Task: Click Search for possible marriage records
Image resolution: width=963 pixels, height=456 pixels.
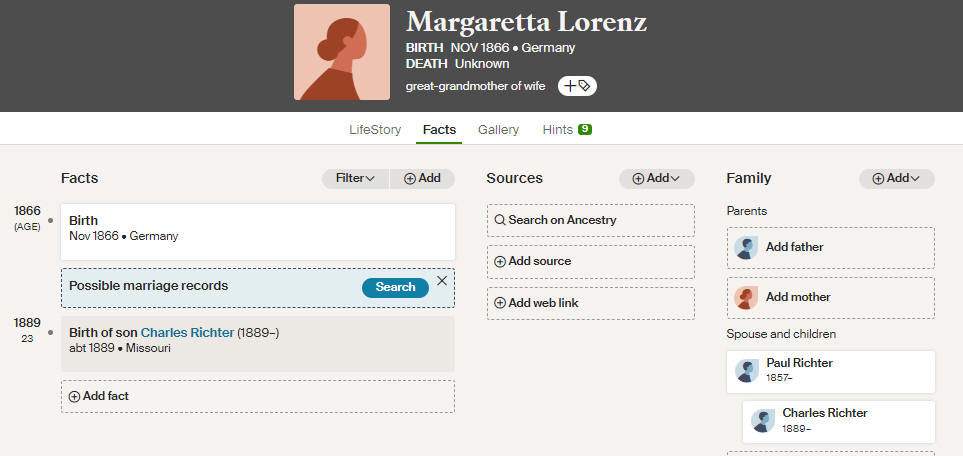Action: point(396,287)
